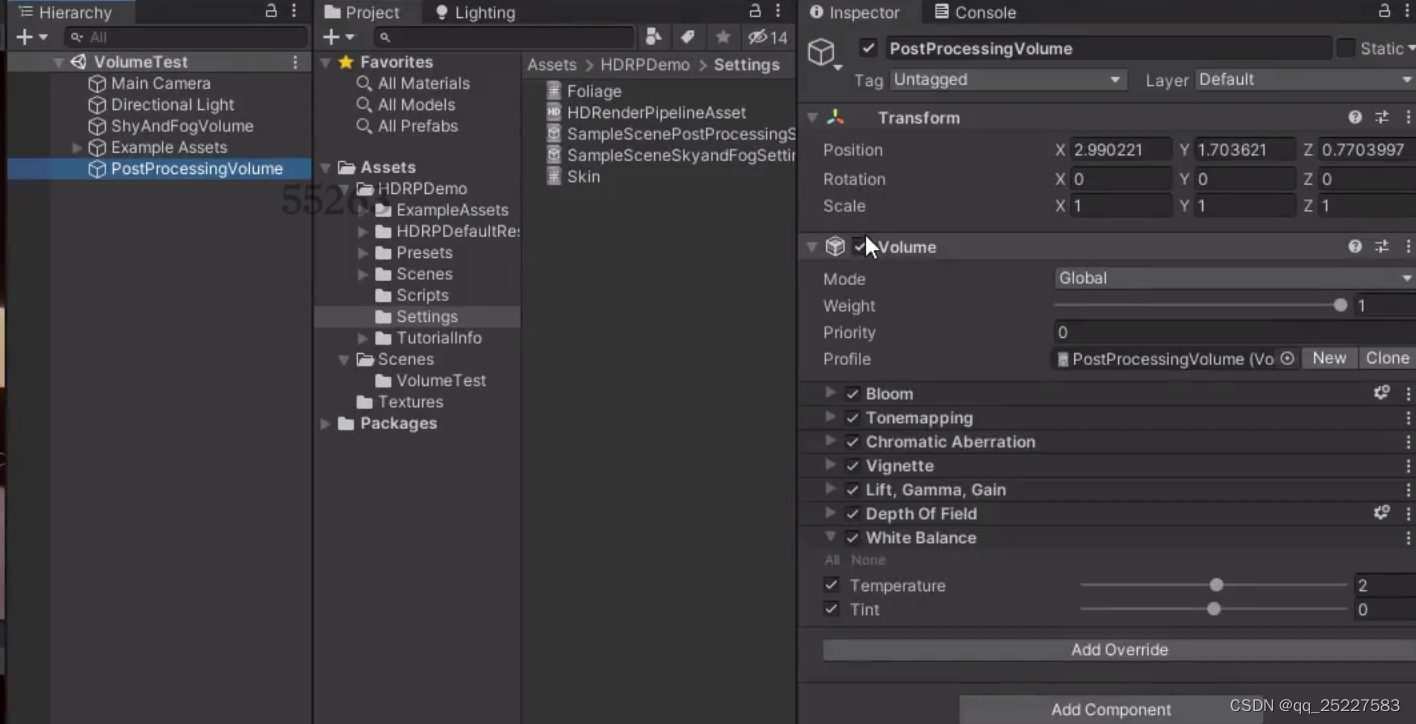Uncheck the Vignette override

[x=852, y=465]
